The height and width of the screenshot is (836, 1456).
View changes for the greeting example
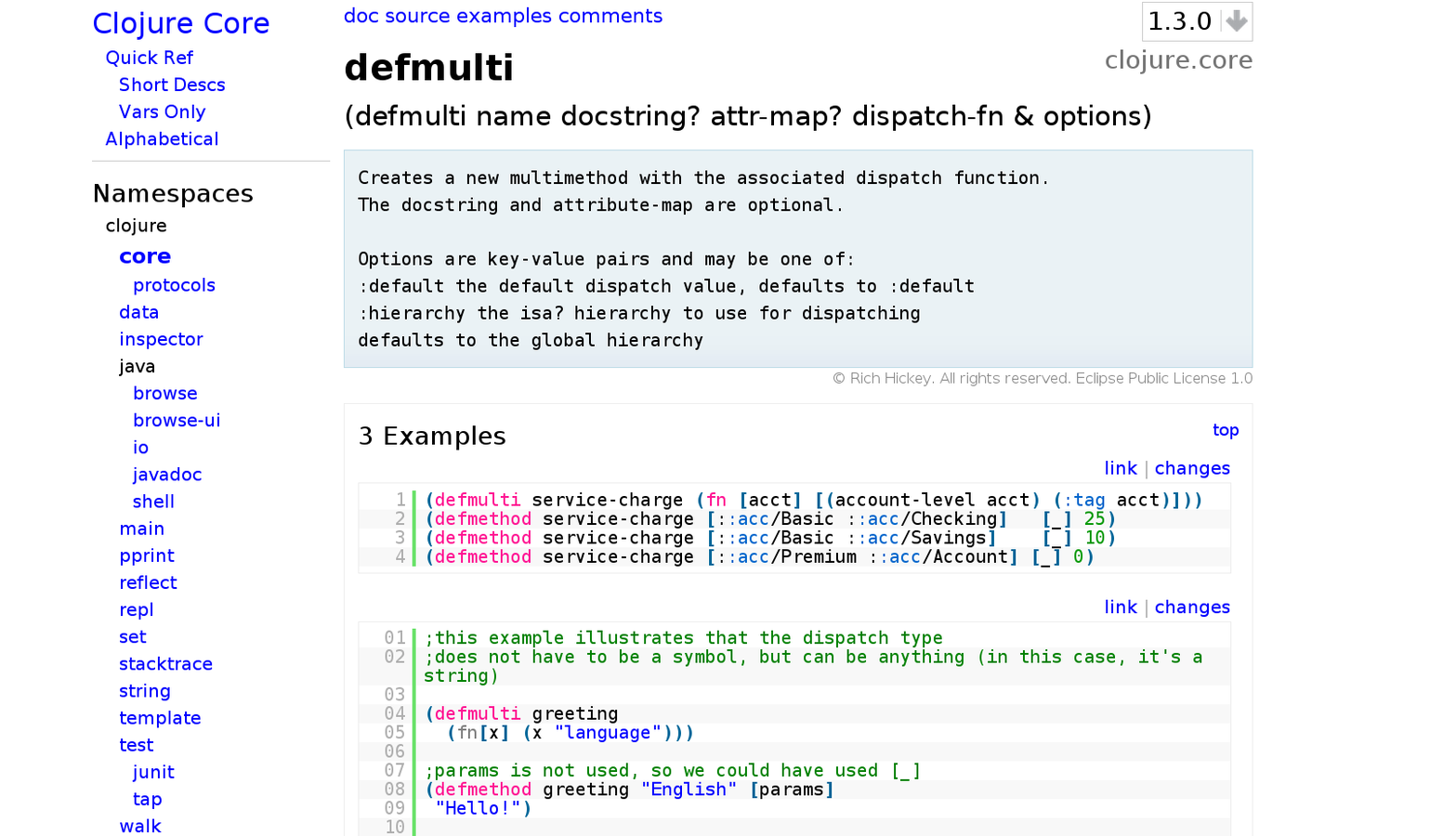click(1192, 607)
